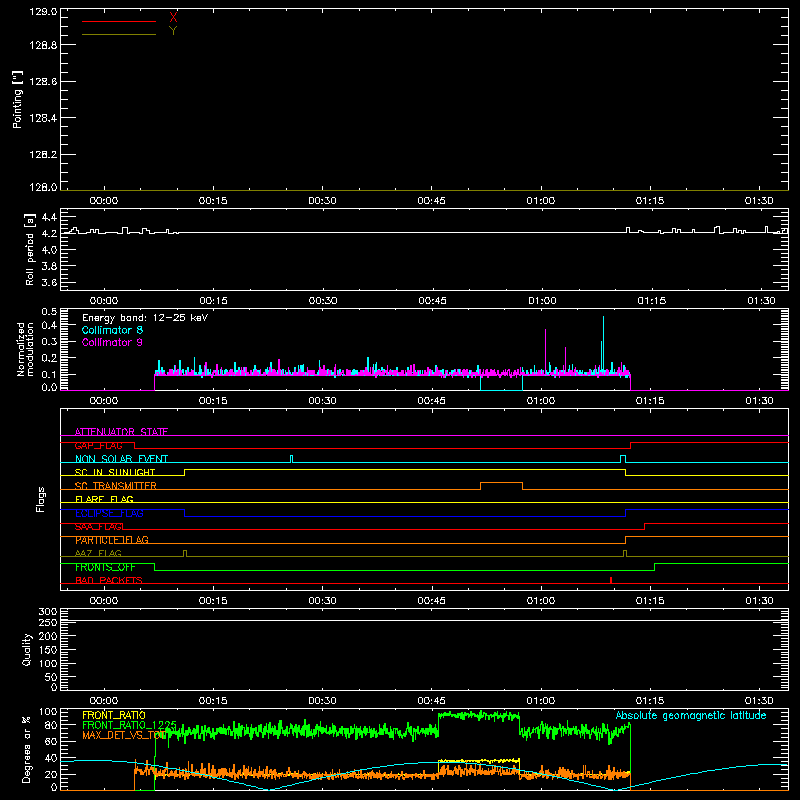Image resolution: width=800 pixels, height=800 pixels.
Task: Click the 'Pointing ["]' axis title
Action: click(18, 99)
